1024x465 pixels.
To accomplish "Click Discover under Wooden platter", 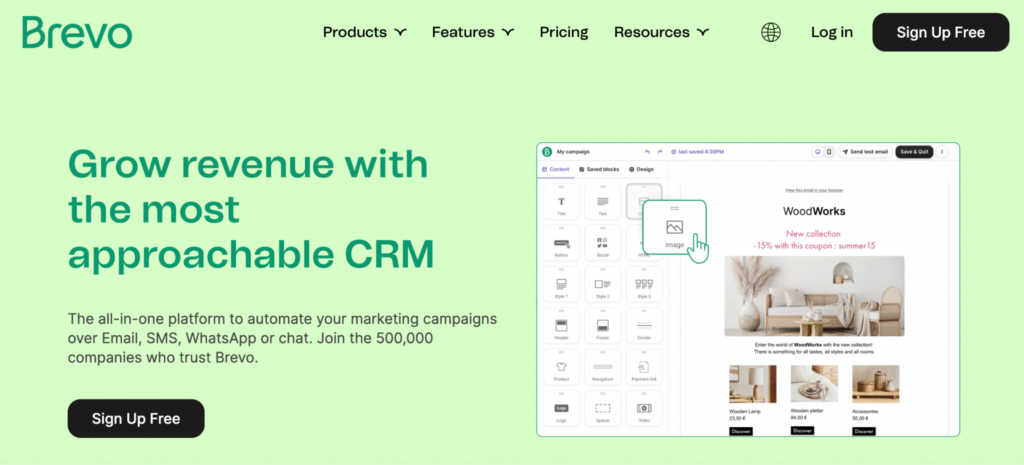I will pyautogui.click(x=802, y=430).
